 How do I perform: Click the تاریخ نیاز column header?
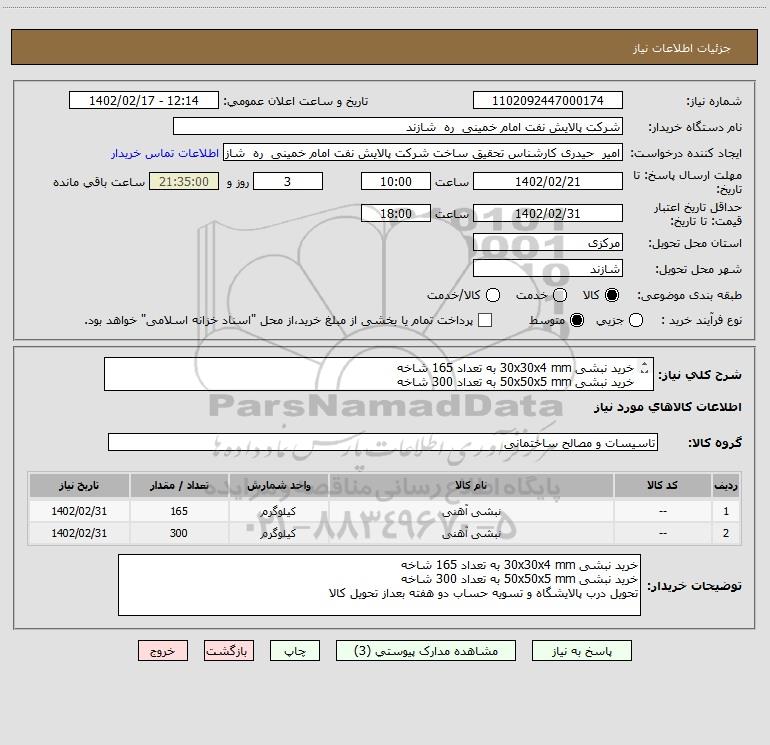pyautogui.click(x=79, y=486)
